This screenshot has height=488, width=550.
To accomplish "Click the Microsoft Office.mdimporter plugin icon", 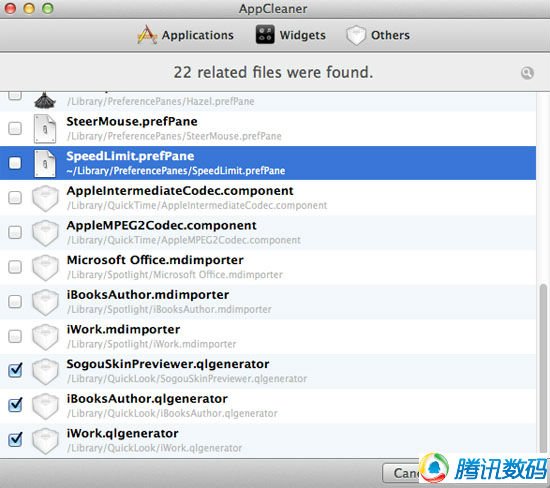I will [x=45, y=268].
